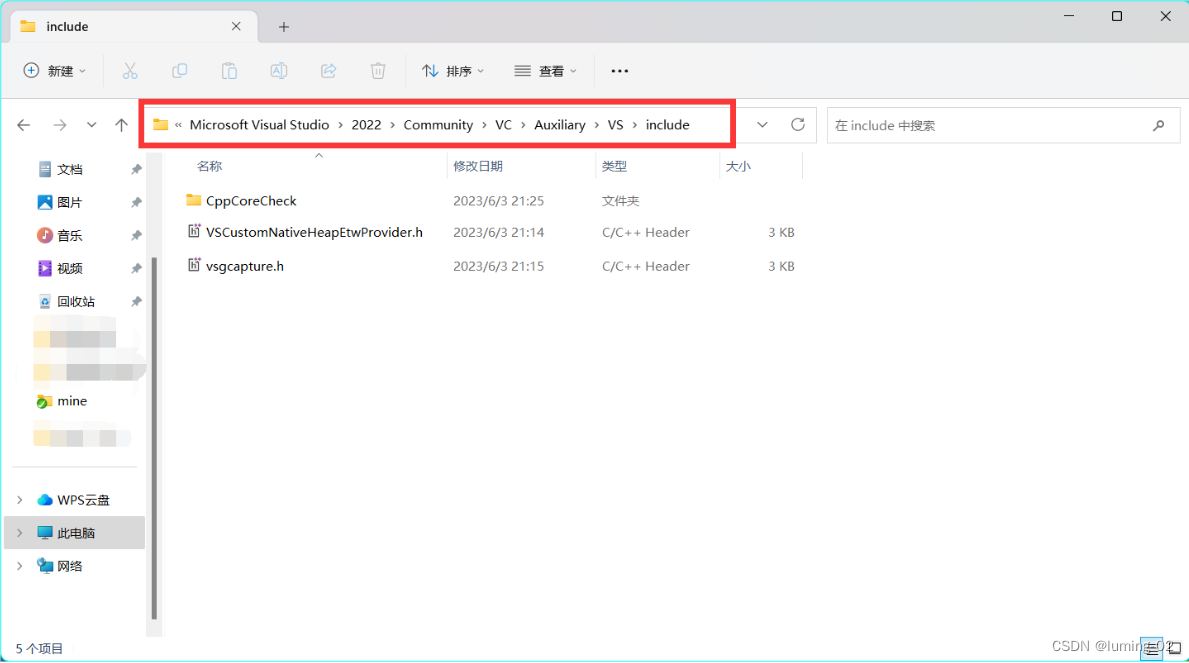The height and width of the screenshot is (663, 1189).
Task: Expand 此电脑 tree node
Action: (x=20, y=533)
